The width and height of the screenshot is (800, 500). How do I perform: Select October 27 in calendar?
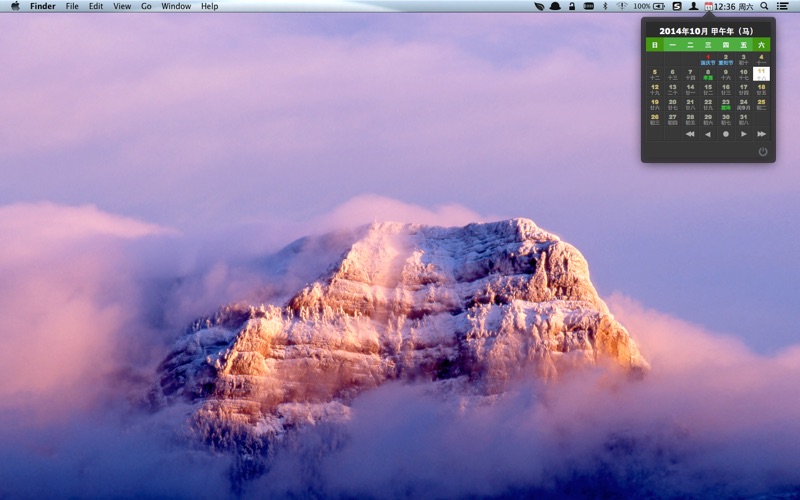pos(672,119)
